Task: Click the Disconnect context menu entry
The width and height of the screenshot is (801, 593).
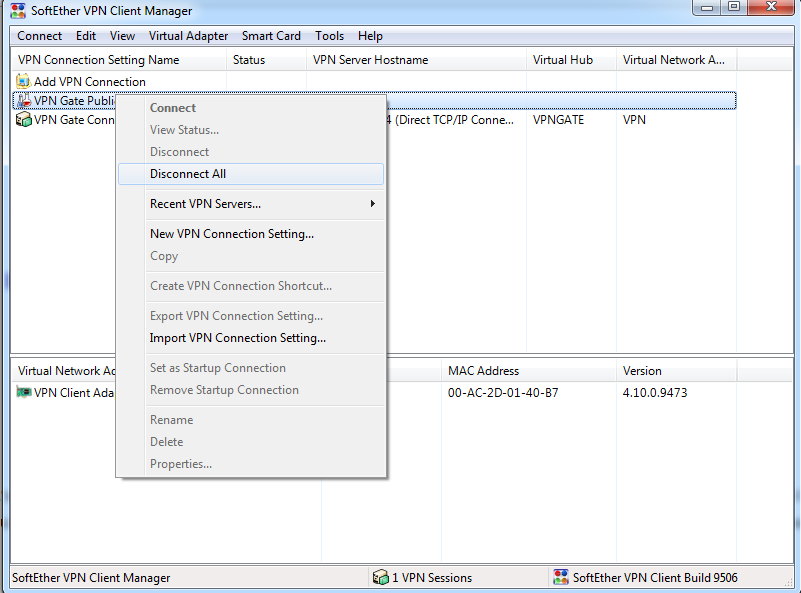Action: [251, 152]
